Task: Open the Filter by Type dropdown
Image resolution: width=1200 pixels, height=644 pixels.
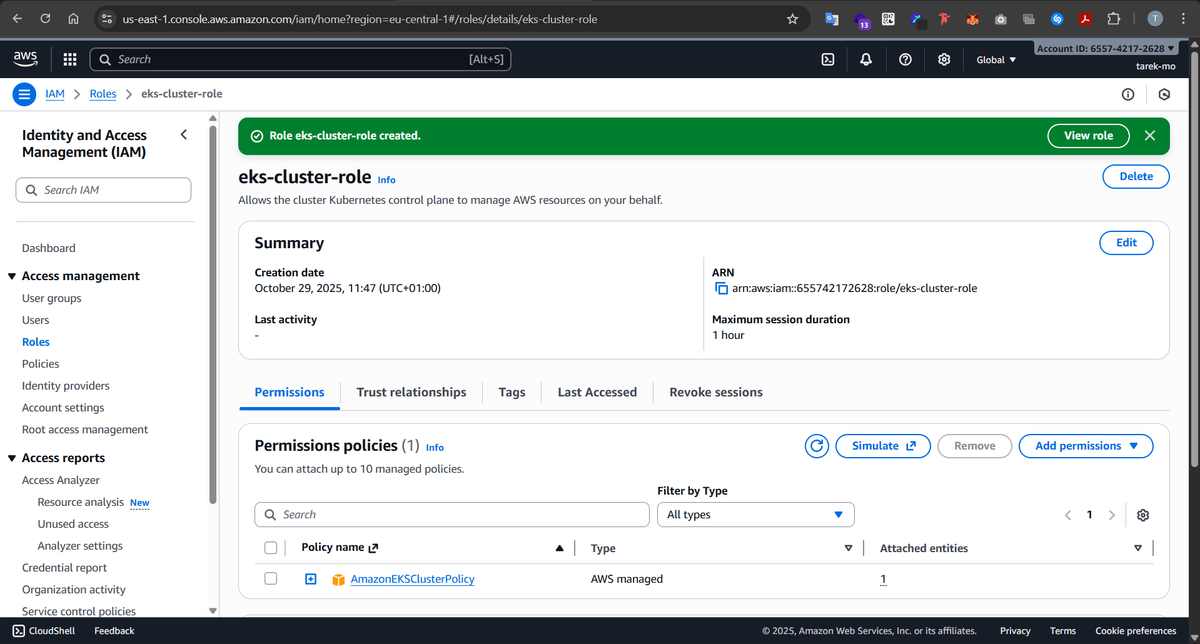Action: coord(755,514)
